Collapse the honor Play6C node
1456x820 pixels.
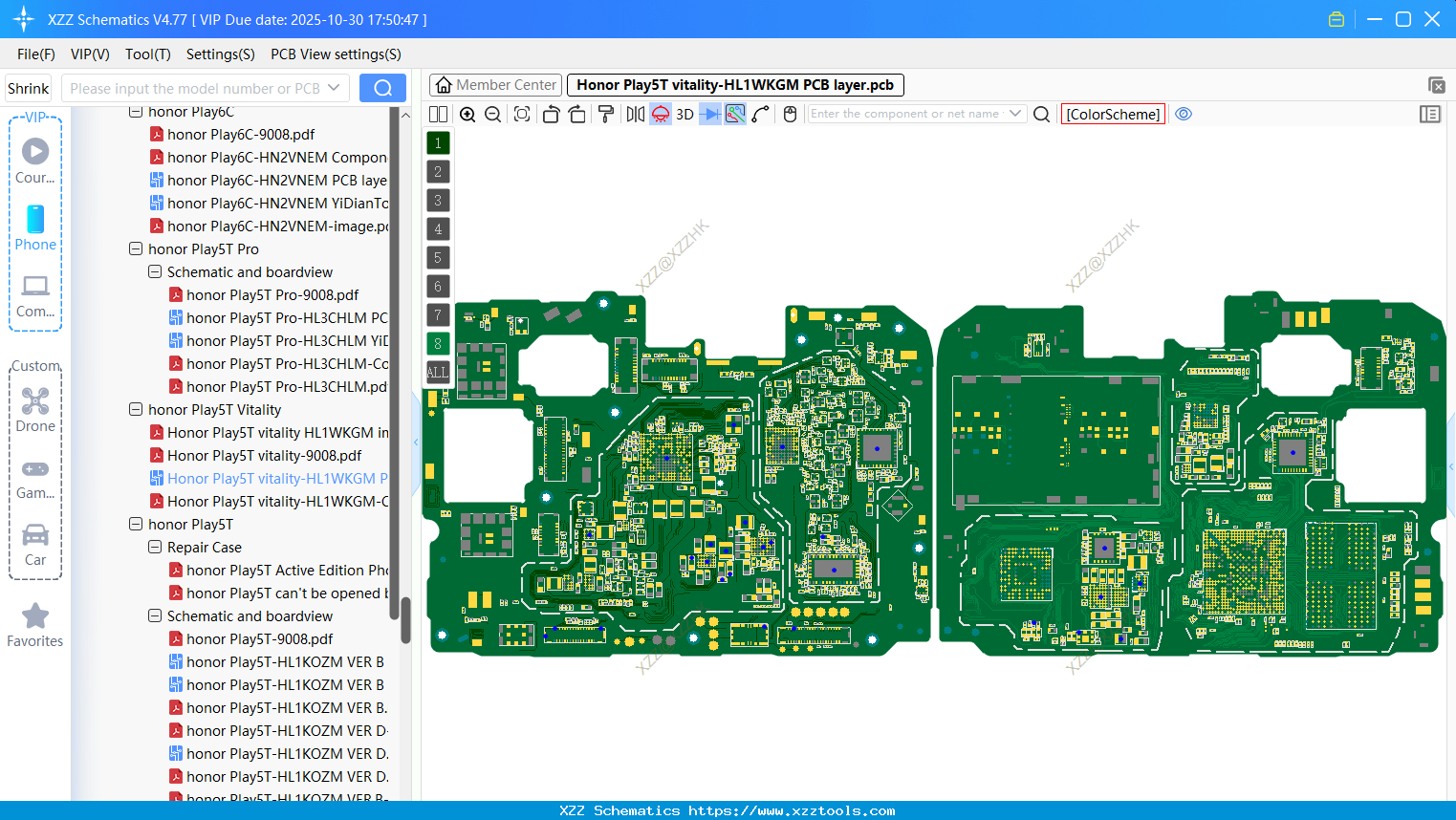tap(136, 112)
